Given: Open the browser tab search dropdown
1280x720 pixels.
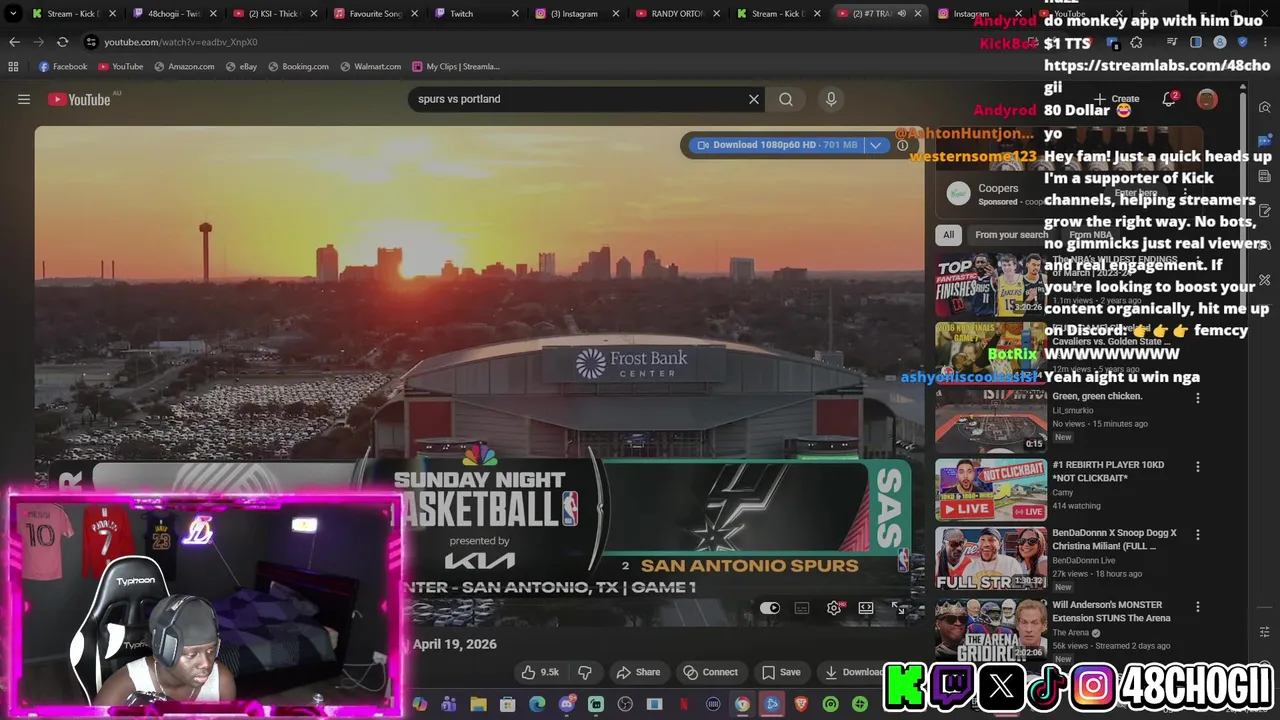Looking at the screenshot, I should [x=13, y=14].
